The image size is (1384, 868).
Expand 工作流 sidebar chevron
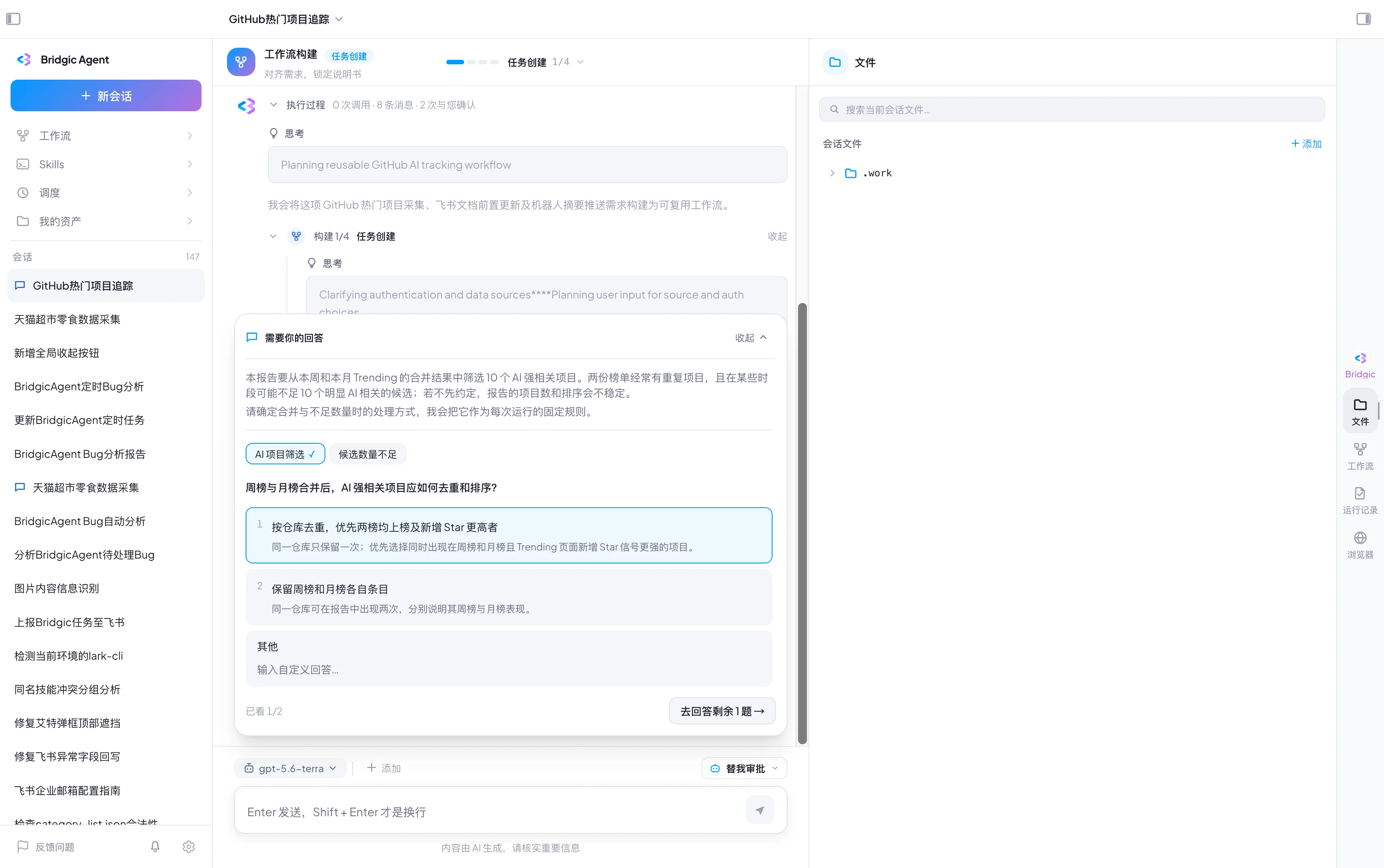click(x=189, y=135)
